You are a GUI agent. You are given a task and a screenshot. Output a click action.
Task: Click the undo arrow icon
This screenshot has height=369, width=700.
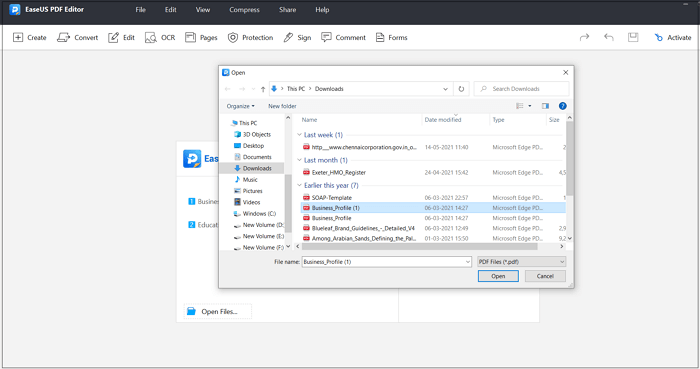[608, 37]
